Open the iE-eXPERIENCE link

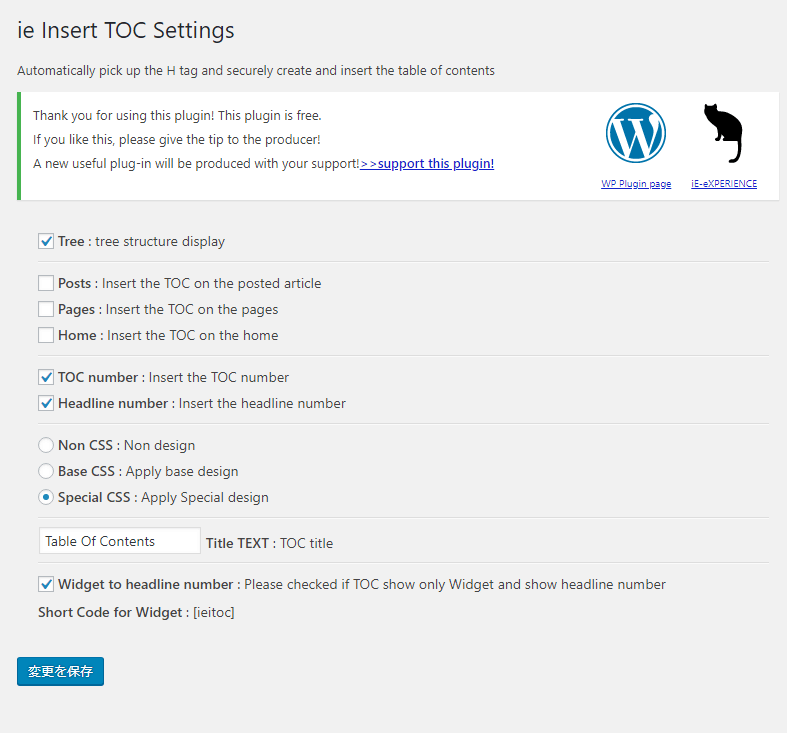coord(724,184)
